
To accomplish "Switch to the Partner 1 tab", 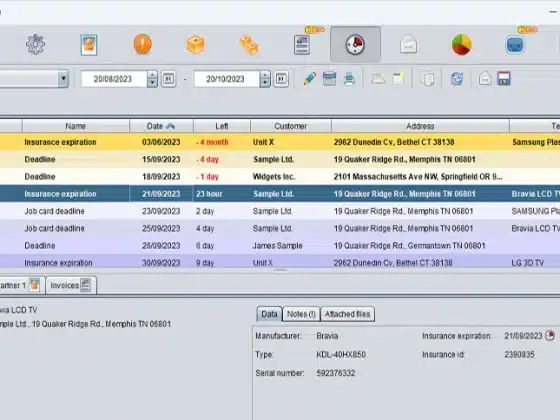I will coord(21,285).
